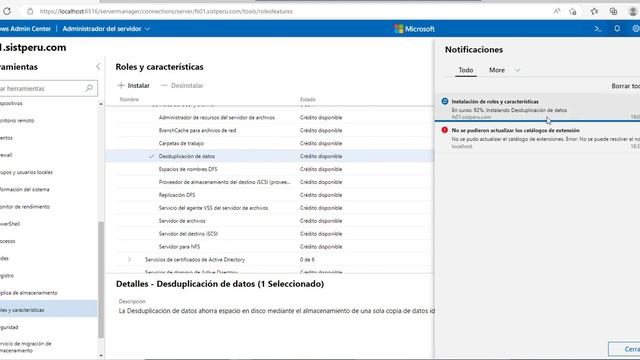Select Servidor para NFS row
Viewport: 640px width, 360px height.
269,247
